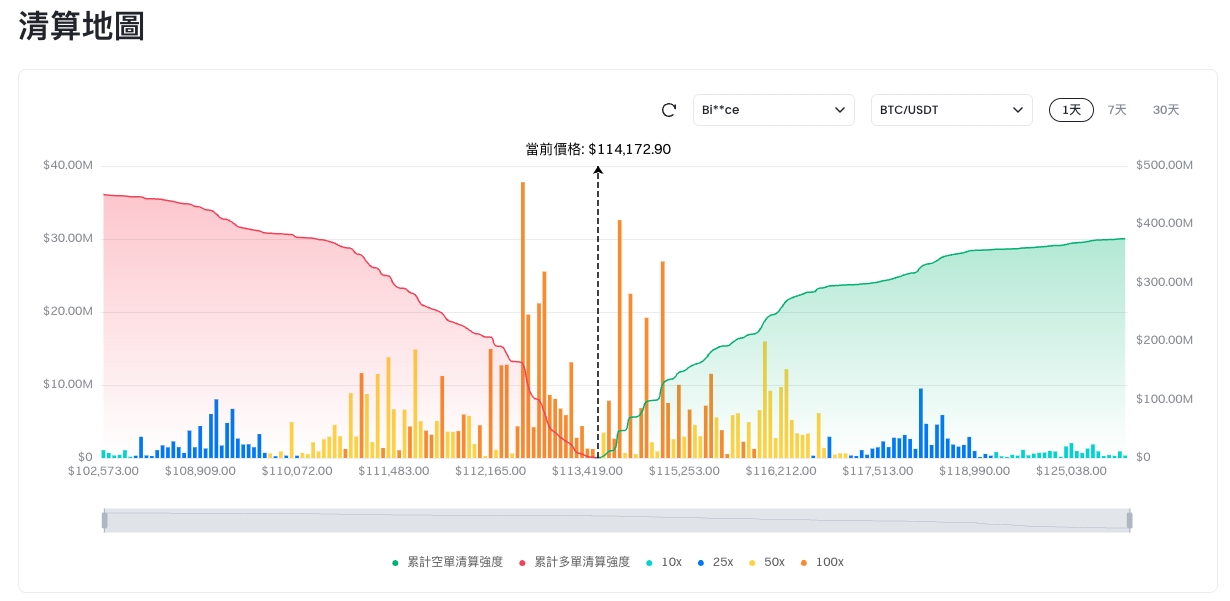This screenshot has height=601, width=1230.
Task: Open the BTC/USDT pair dropdown
Action: click(x=951, y=110)
